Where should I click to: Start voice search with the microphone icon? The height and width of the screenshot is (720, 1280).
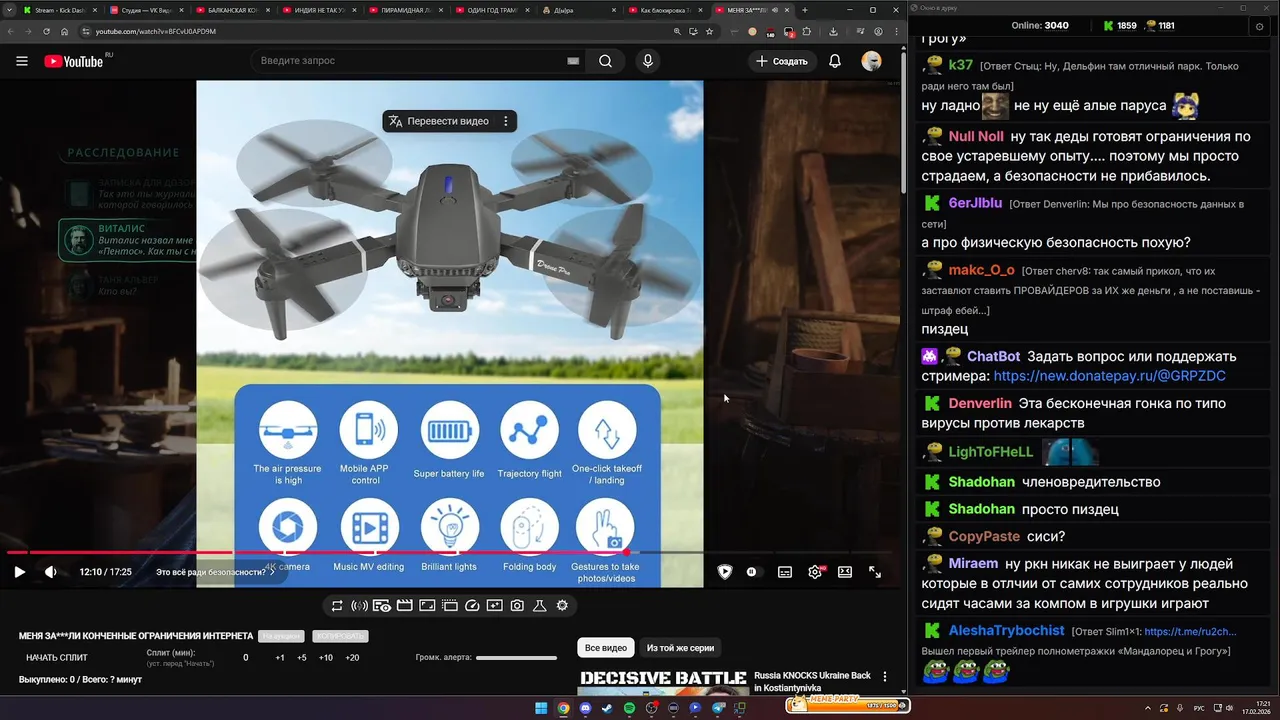(648, 61)
